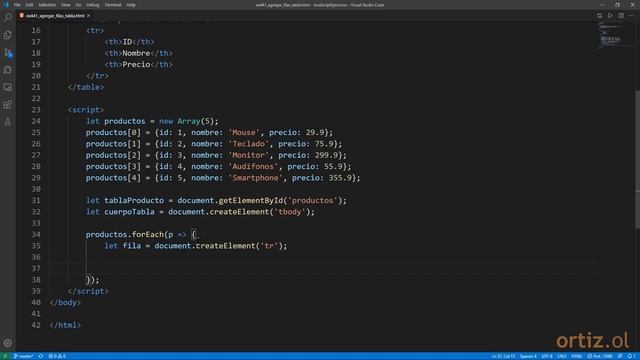The width and height of the screenshot is (640, 360).
Task: Open the Extensions view
Action: coord(8,104)
